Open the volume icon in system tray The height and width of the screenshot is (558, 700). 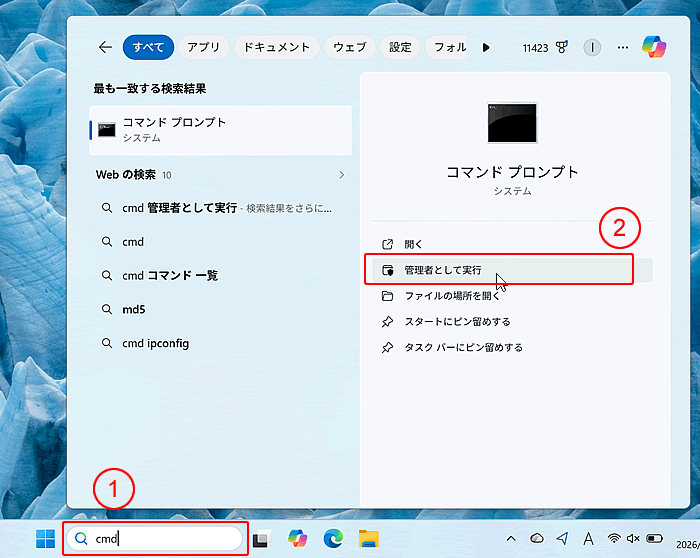(x=634, y=539)
